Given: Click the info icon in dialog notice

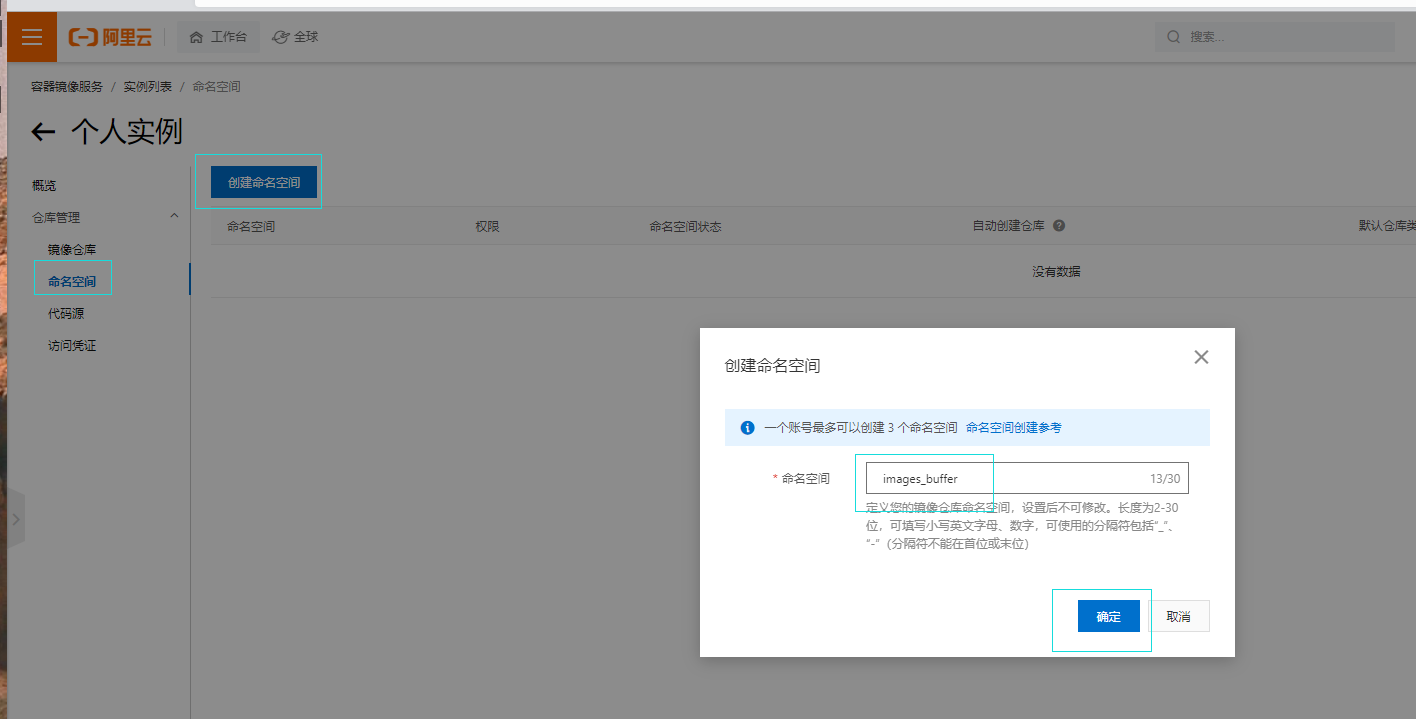Looking at the screenshot, I should click(747, 428).
